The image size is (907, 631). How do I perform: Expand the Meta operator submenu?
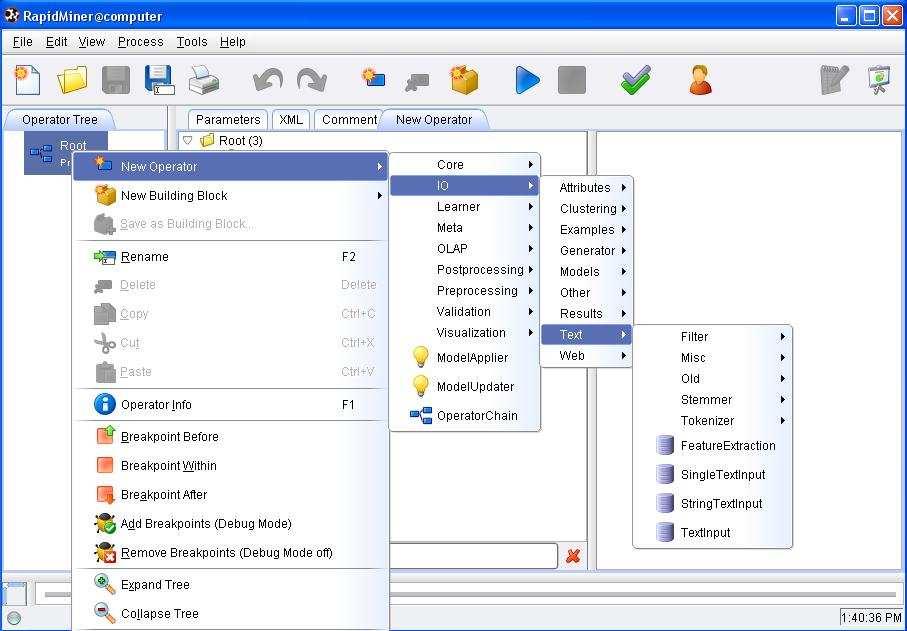tap(464, 227)
